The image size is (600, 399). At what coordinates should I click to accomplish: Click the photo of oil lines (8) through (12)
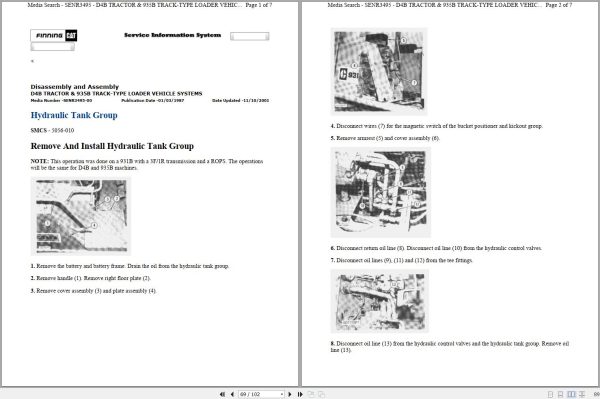coord(381,192)
